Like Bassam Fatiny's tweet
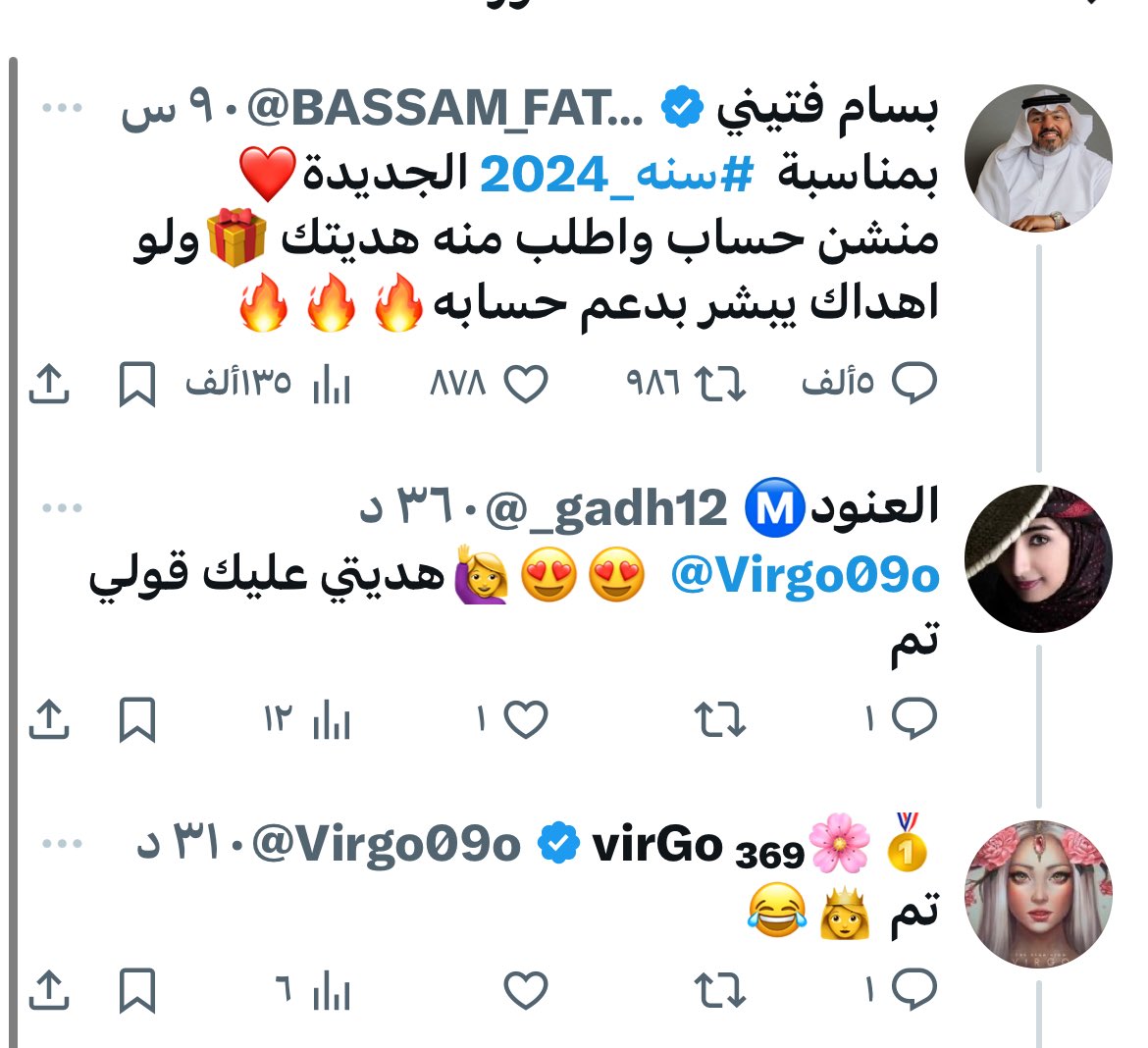The height and width of the screenshot is (1048, 1148). pos(526,384)
